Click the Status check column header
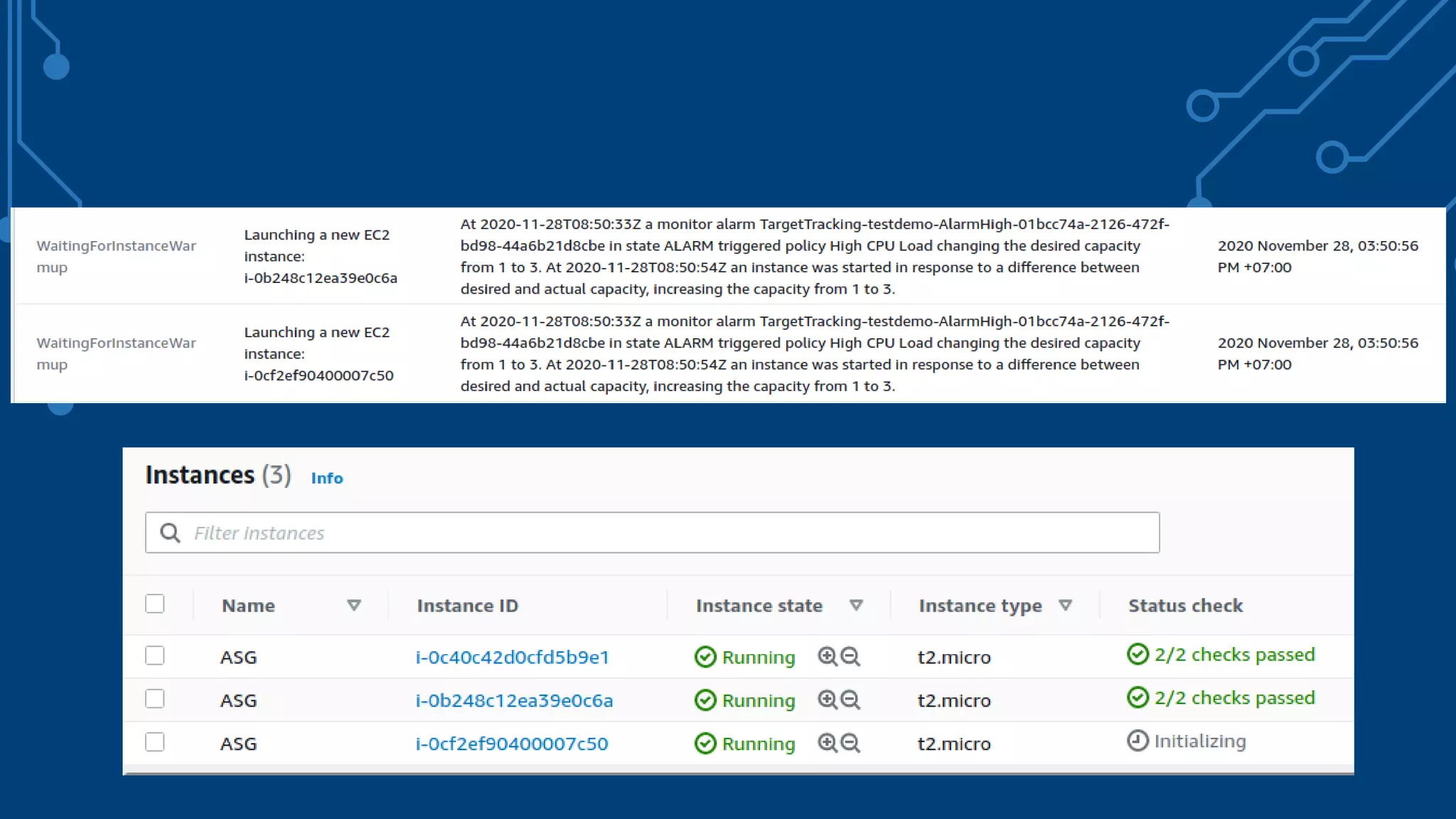 [1185, 606]
